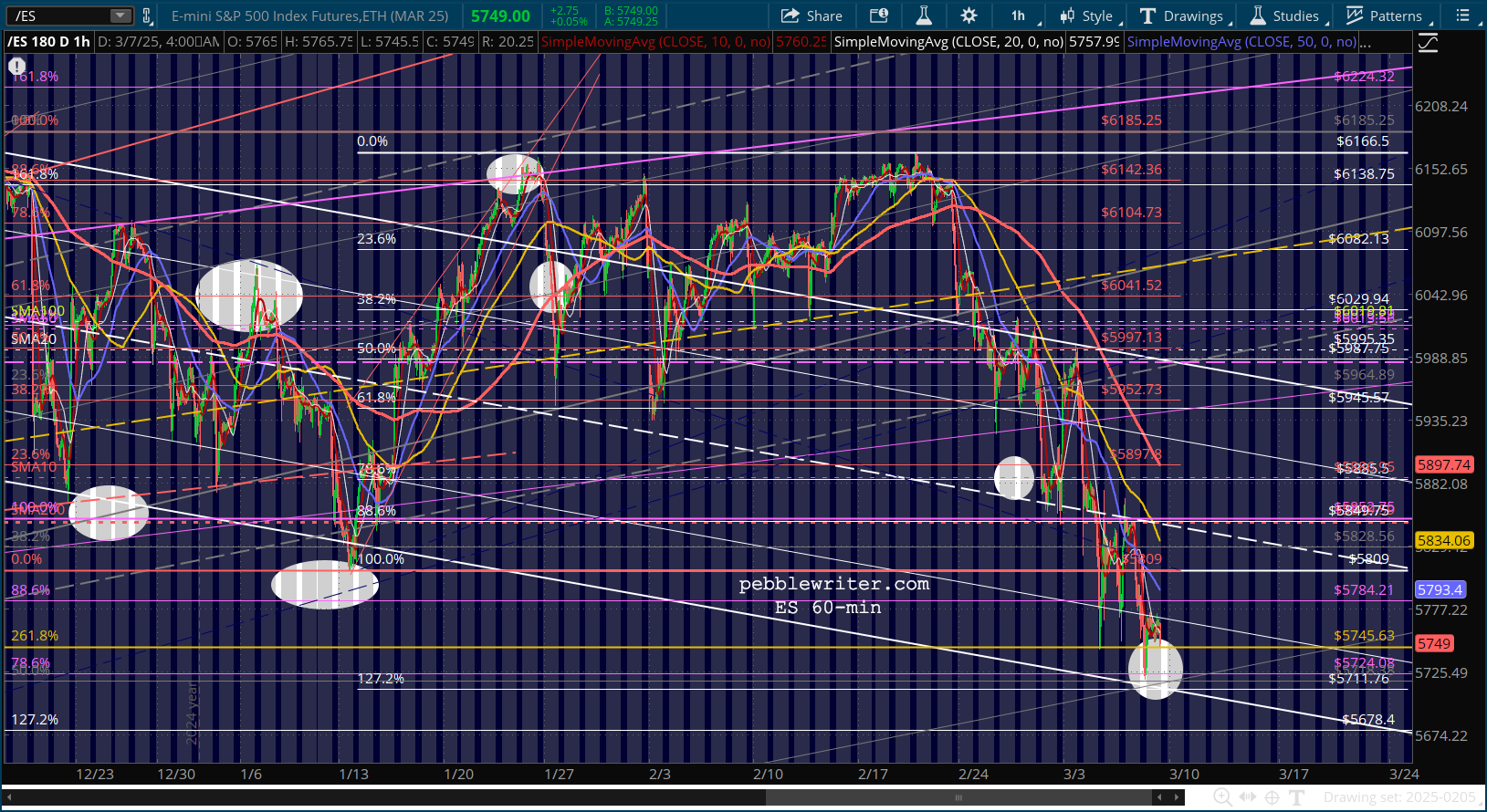Open the /ES symbol dropdown arrow

click(x=120, y=16)
